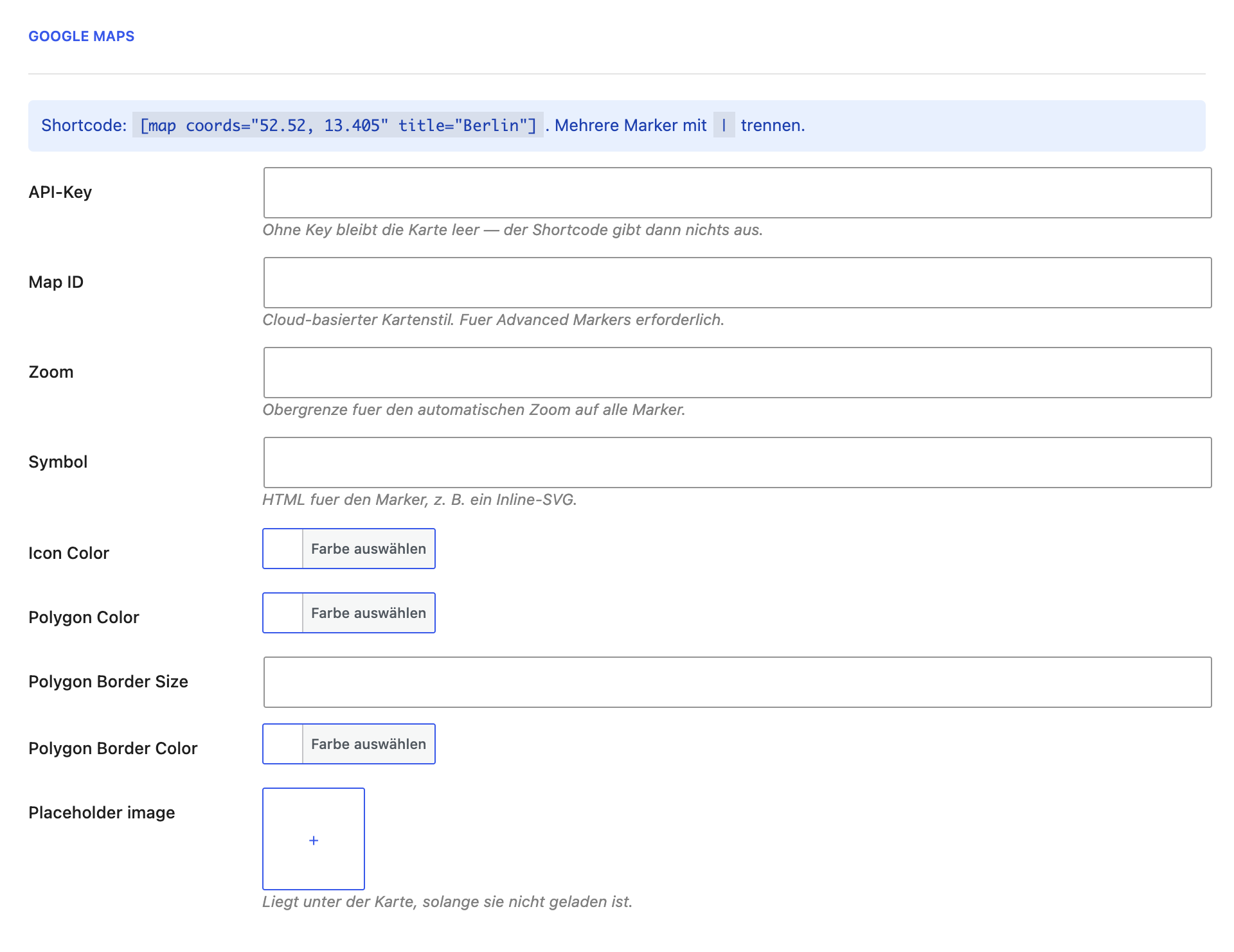This screenshot has height=952, width=1234.
Task: Click hint 'Ohne Key bleibt die Karte leer'
Action: click(512, 230)
